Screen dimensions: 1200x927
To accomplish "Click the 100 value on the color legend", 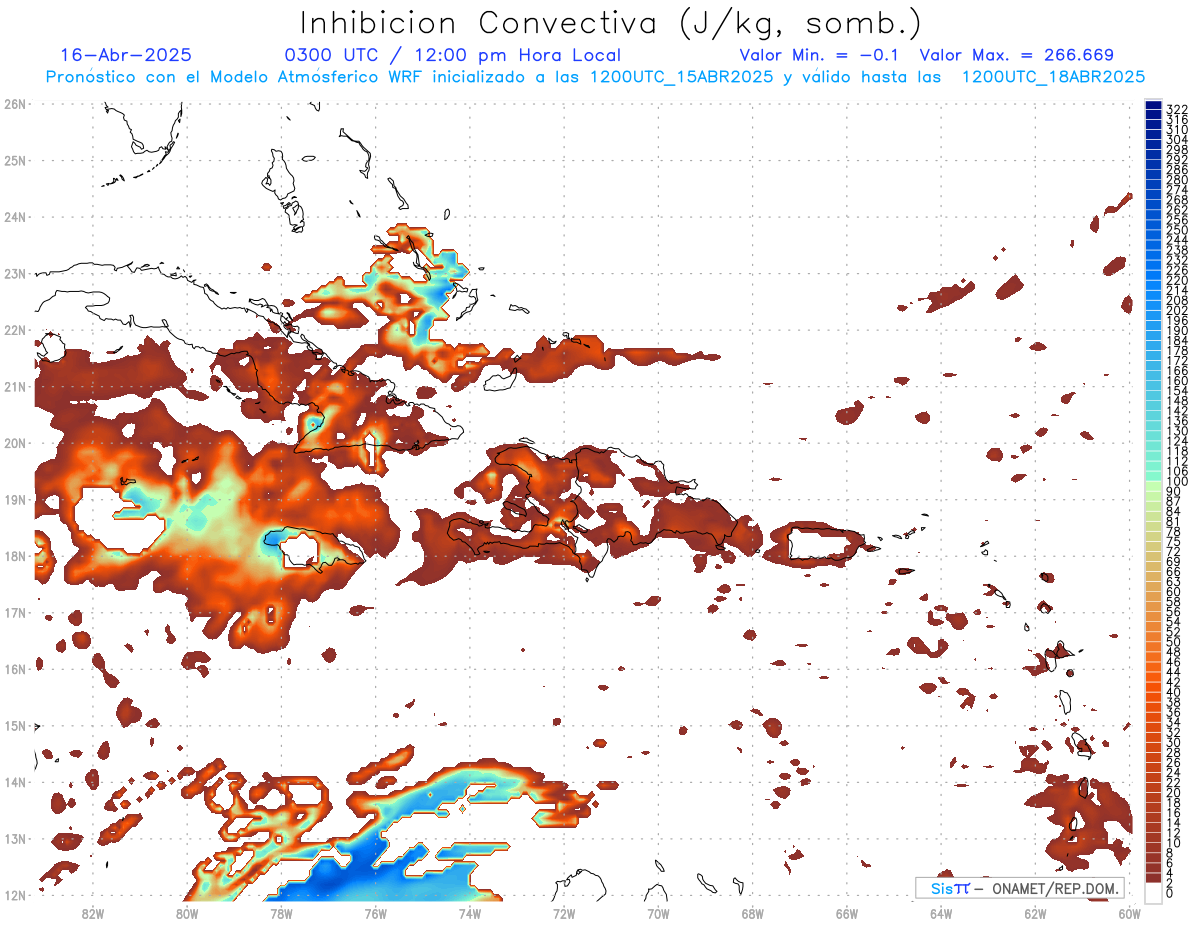I will (x=1177, y=482).
